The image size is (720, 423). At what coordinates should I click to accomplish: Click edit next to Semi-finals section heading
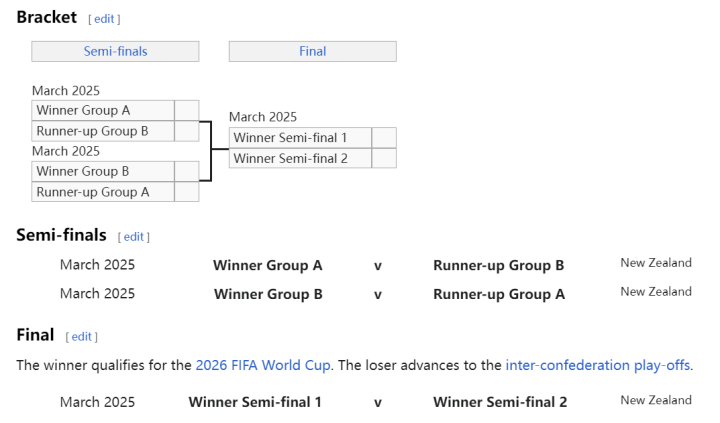(133, 237)
